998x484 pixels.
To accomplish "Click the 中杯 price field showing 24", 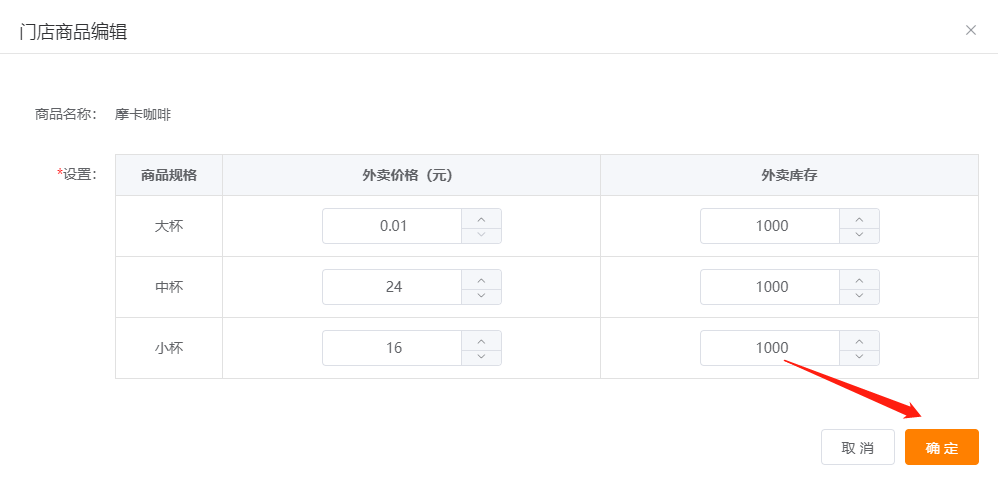I will pos(393,287).
